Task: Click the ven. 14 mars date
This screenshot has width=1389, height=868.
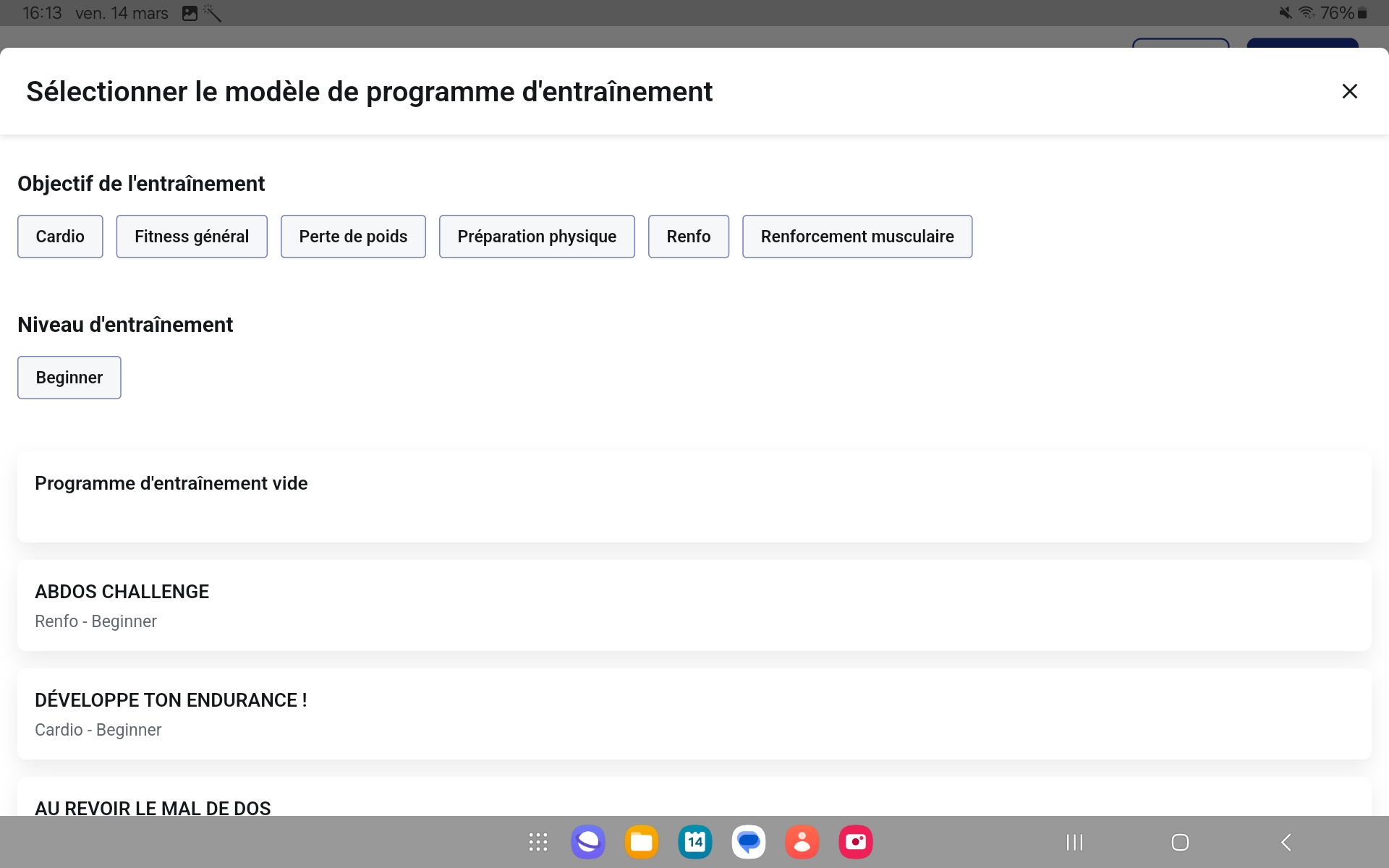Action: (122, 13)
